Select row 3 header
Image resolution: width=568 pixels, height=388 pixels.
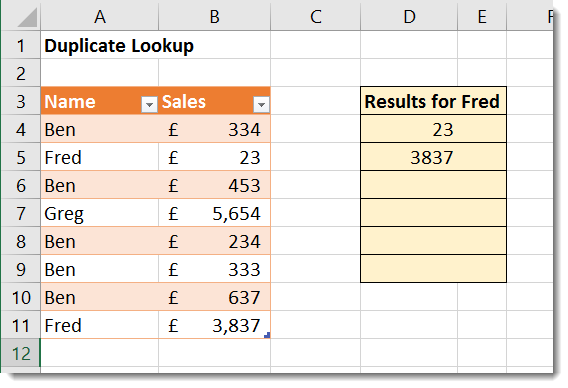point(21,101)
